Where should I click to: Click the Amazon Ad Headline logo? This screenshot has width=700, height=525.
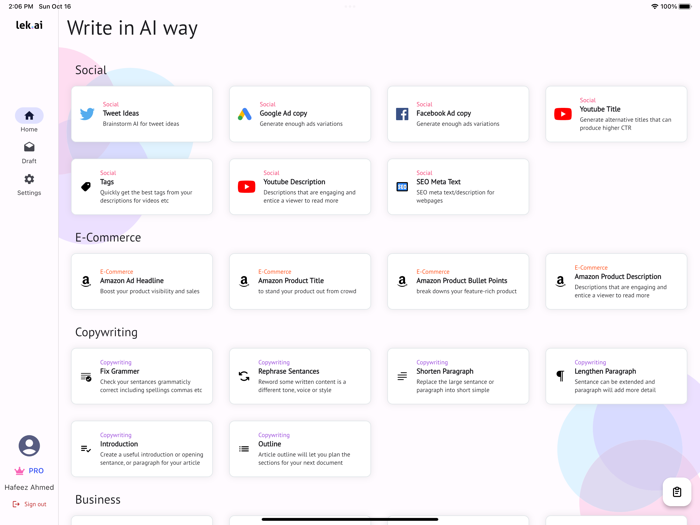[86, 281]
